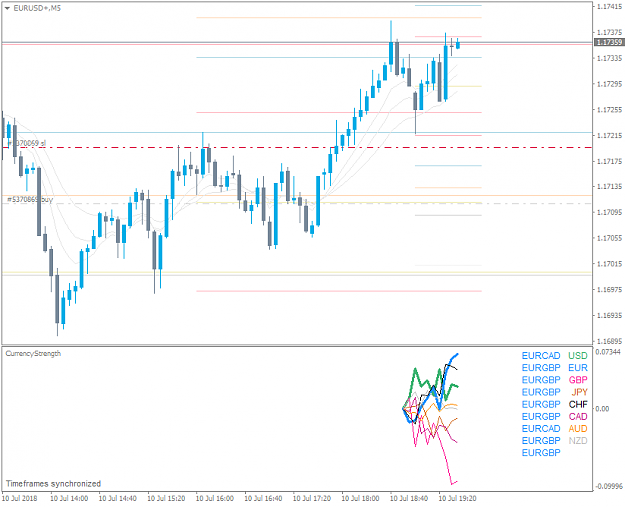The width and height of the screenshot is (625, 507).
Task: Select CAD in the currency strength legend
Action: point(578,417)
